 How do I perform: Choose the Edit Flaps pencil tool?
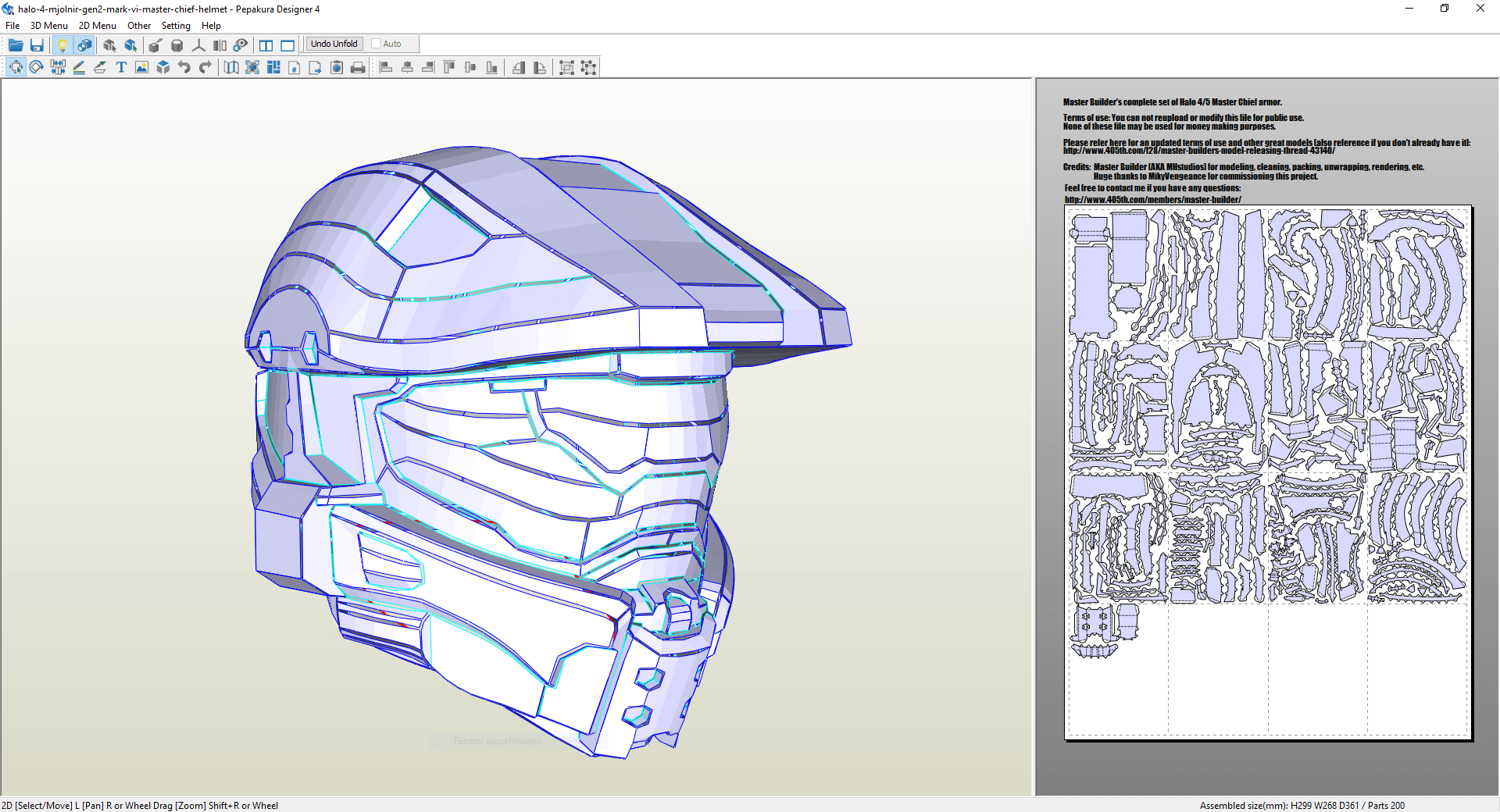79,67
